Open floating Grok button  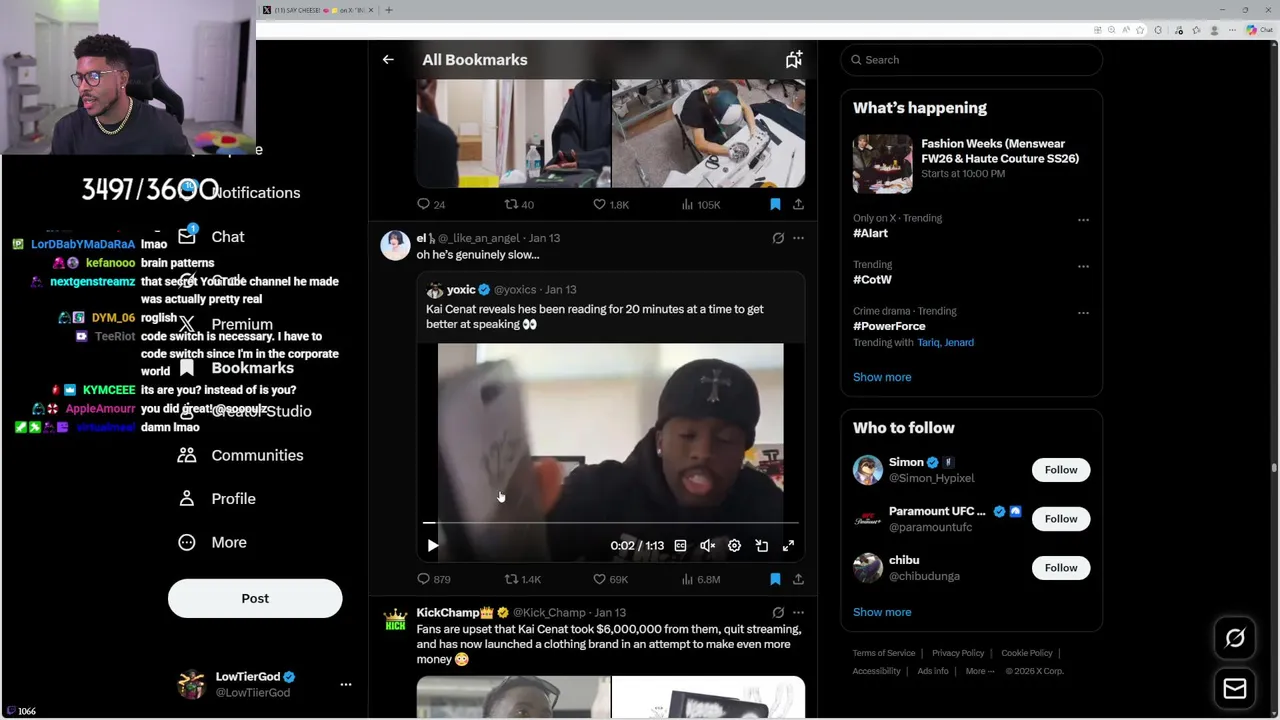(1235, 638)
